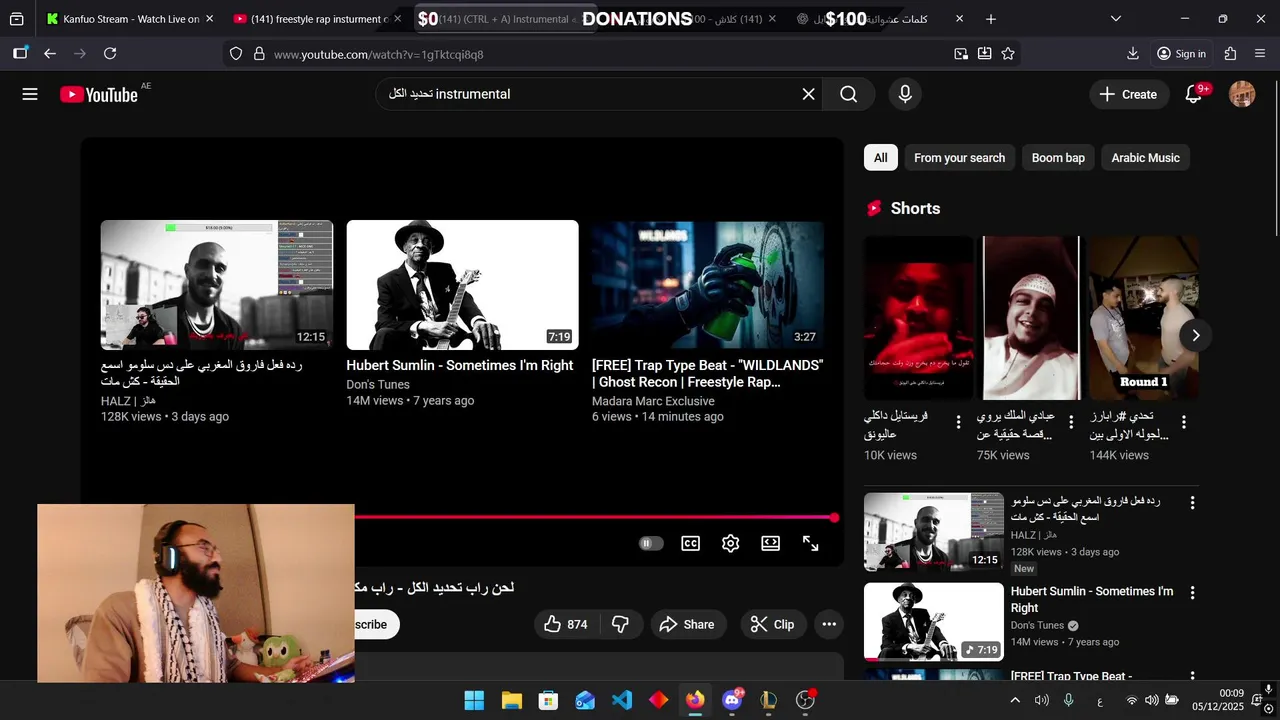Open the YouTube guide hamburger menu
1280x720 pixels.
click(30, 94)
